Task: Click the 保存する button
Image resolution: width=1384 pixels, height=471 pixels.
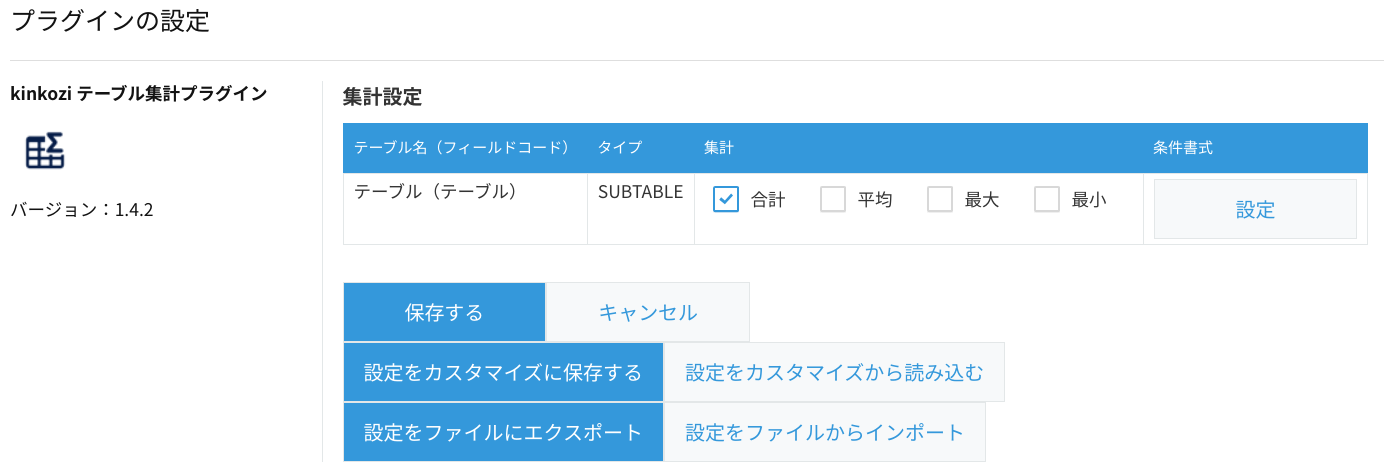Action: [x=444, y=312]
